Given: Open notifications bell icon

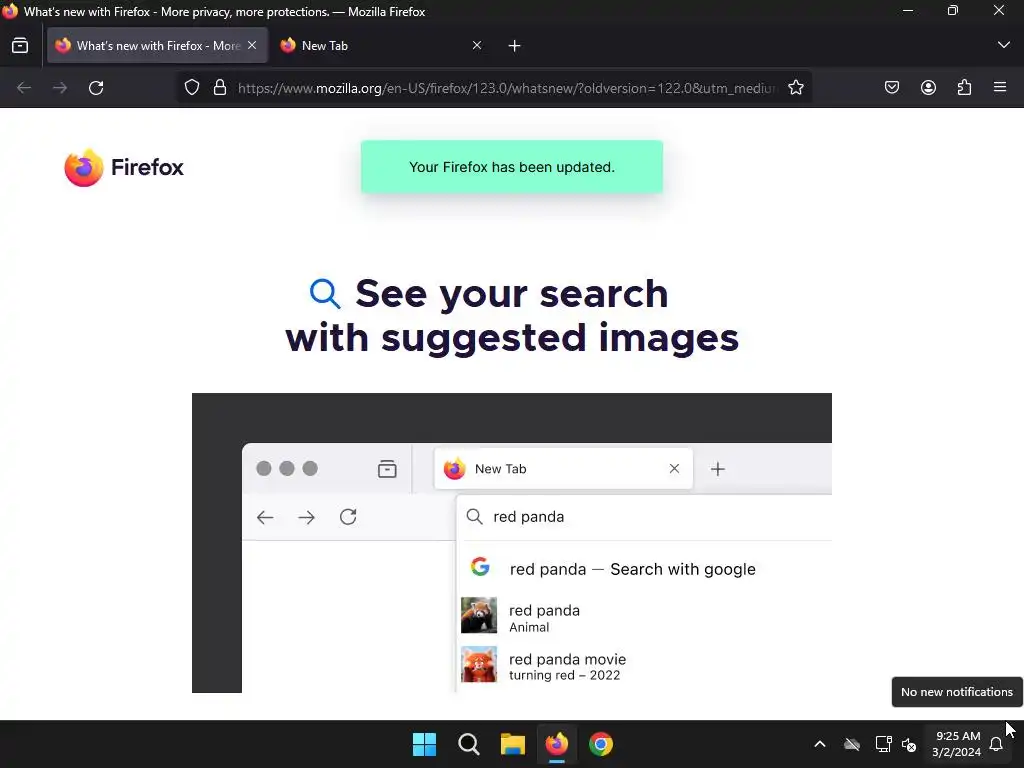Looking at the screenshot, I should (x=997, y=744).
